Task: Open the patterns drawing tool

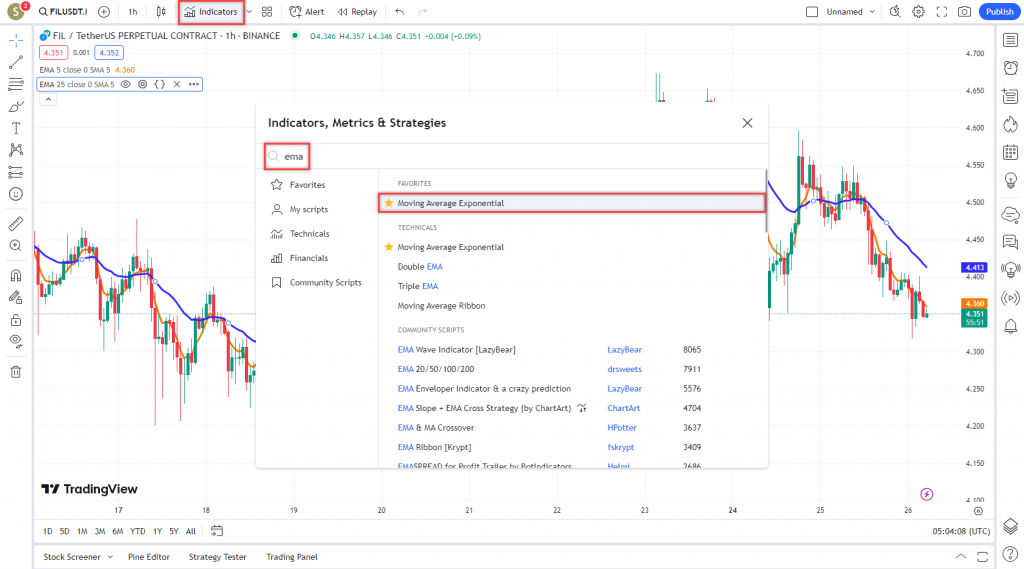Action: coord(16,150)
